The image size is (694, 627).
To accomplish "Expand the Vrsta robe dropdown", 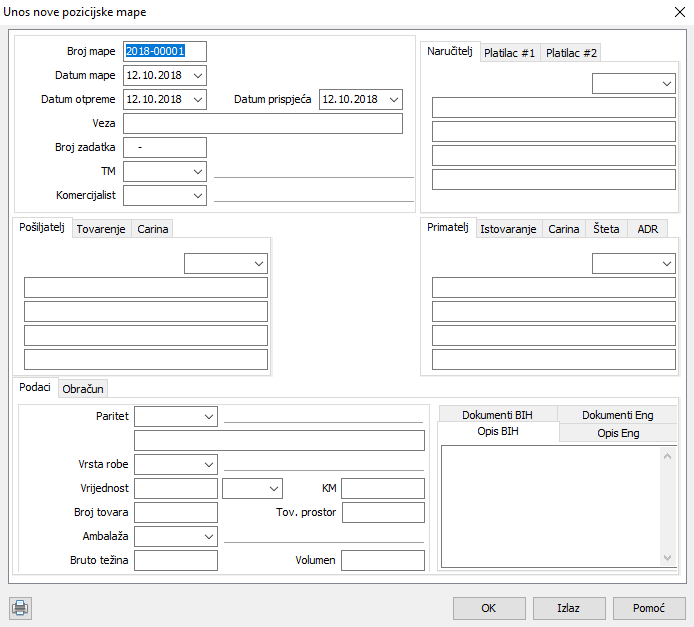I will [208, 464].
